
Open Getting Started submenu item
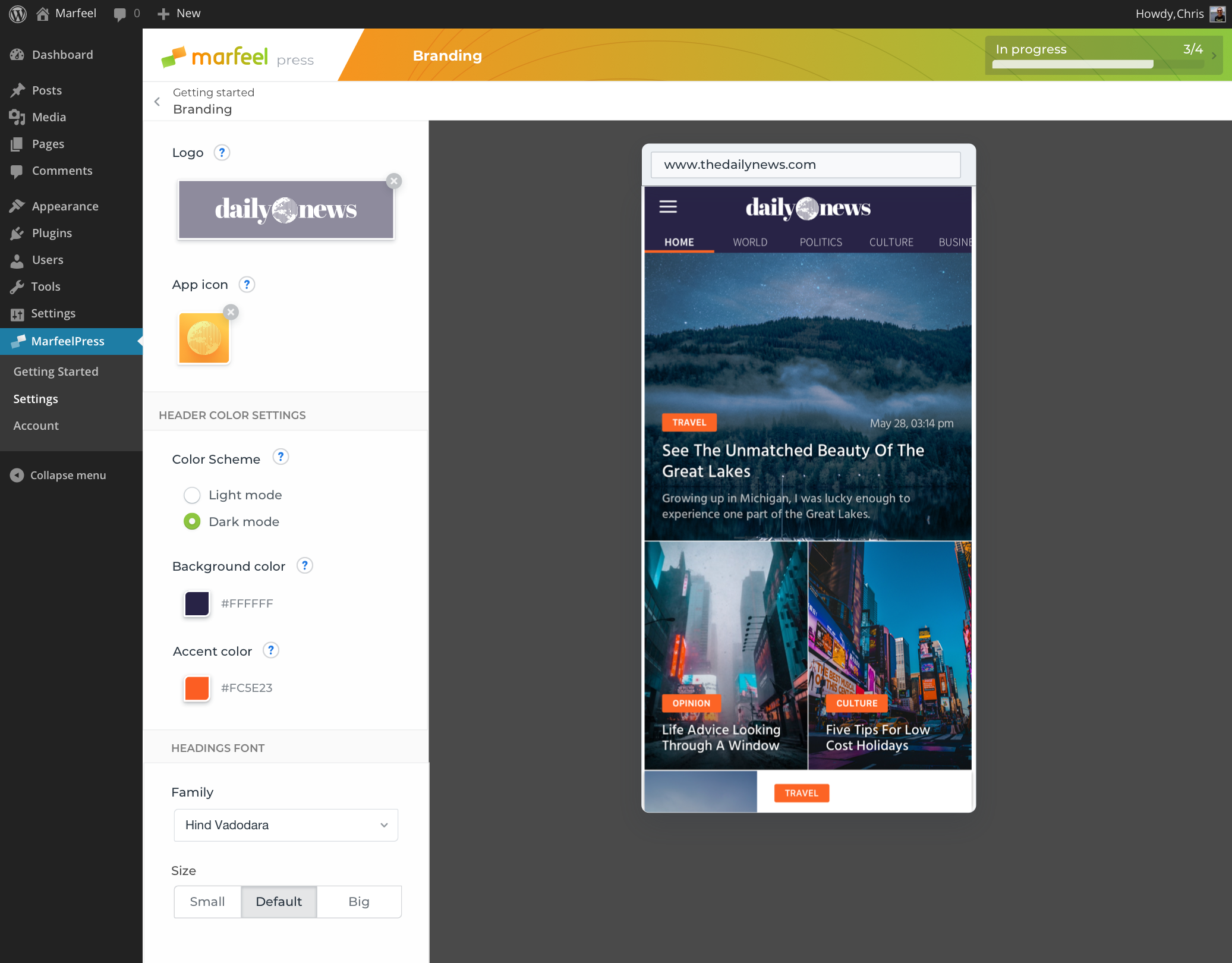pyautogui.click(x=56, y=372)
